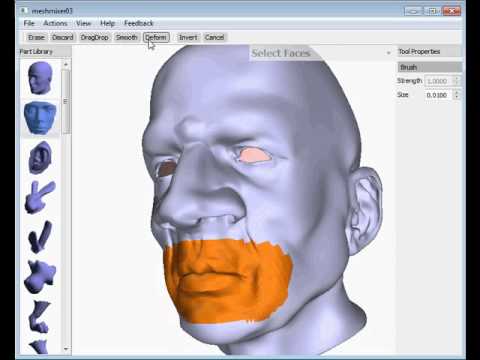Click the Deform button
Image resolution: width=480 pixels, height=360 pixels.
pos(156,37)
